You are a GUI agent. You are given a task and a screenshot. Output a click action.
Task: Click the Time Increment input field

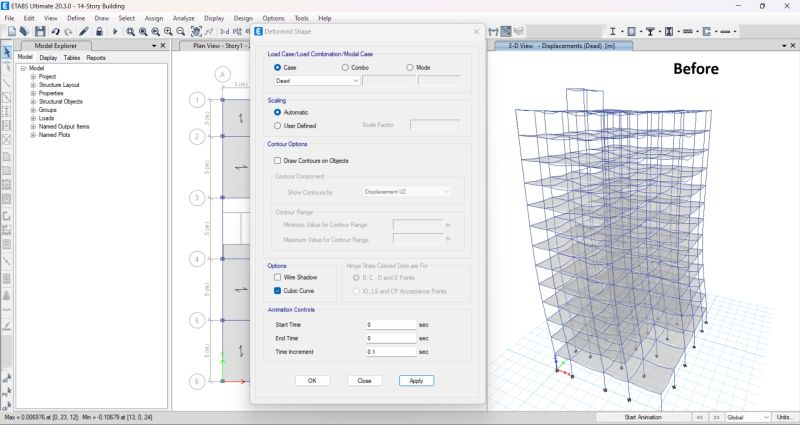tap(391, 352)
